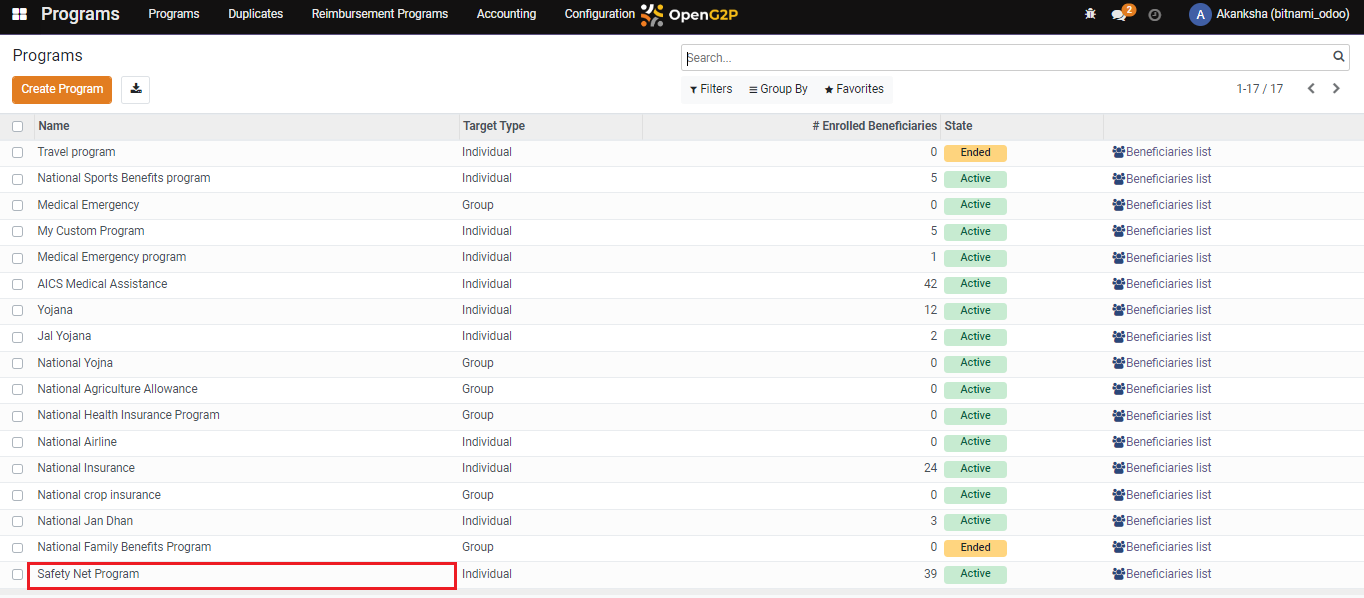Sort by the Target Type column header
1364x598 pixels.
[x=493, y=126]
